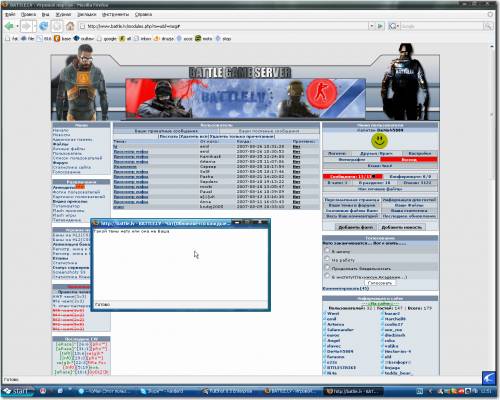Open the poll 'Комментариев (45)' link
This screenshot has width=500, height=400.
(x=346, y=288)
